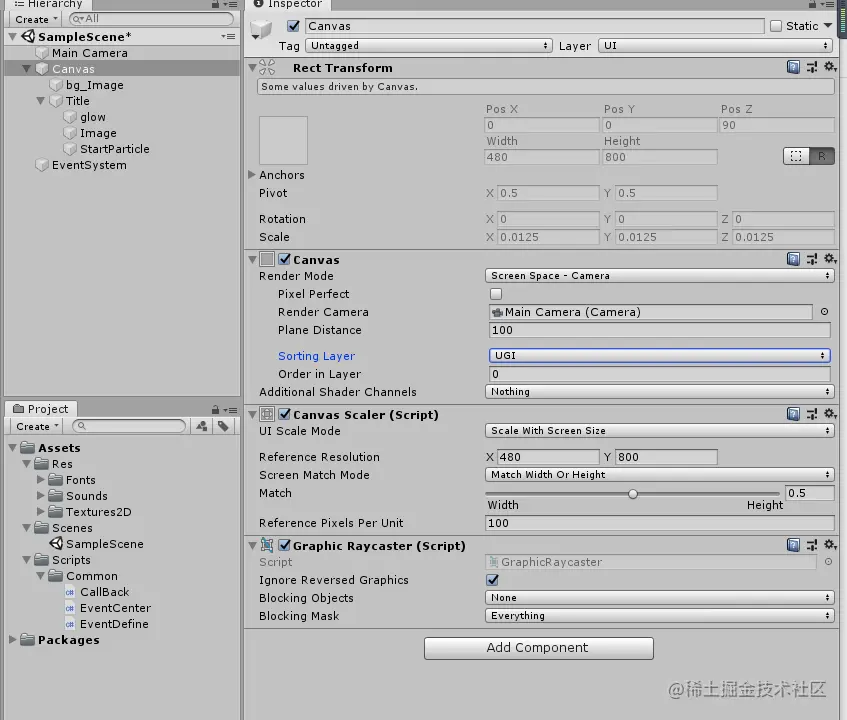Toggle the Static checkbox

pyautogui.click(x=776, y=25)
